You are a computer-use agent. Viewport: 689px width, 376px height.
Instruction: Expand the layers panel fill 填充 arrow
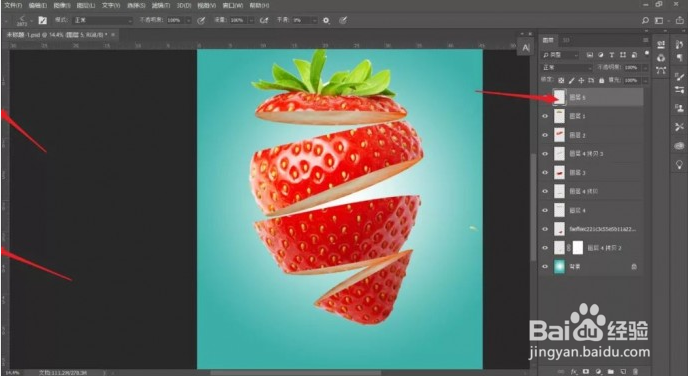click(x=645, y=80)
